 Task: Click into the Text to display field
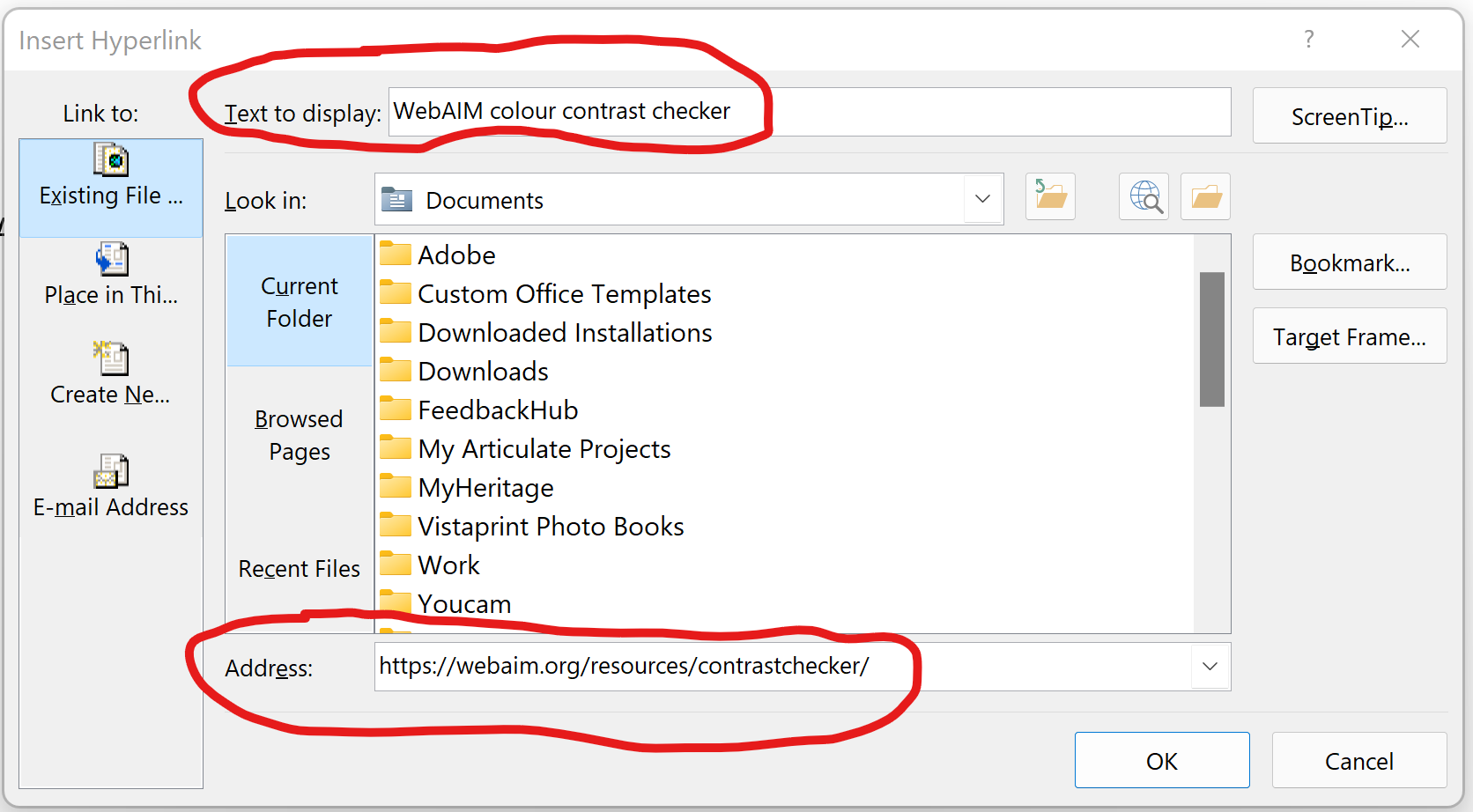coord(810,112)
